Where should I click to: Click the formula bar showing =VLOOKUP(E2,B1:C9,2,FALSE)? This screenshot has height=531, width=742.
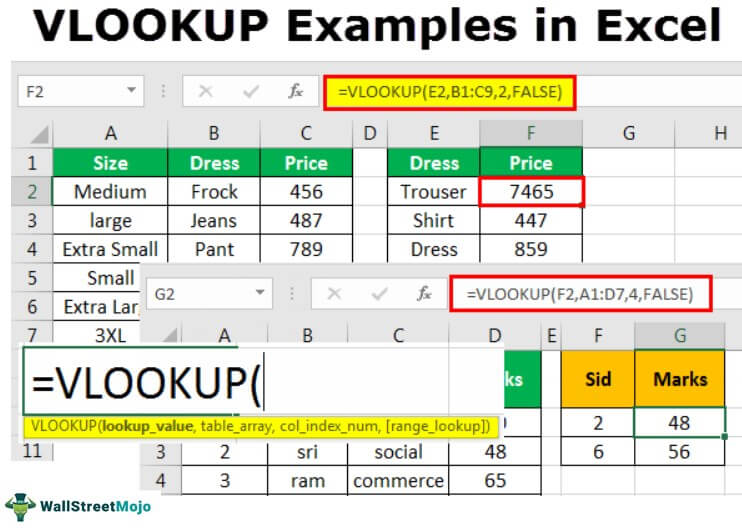(x=450, y=92)
